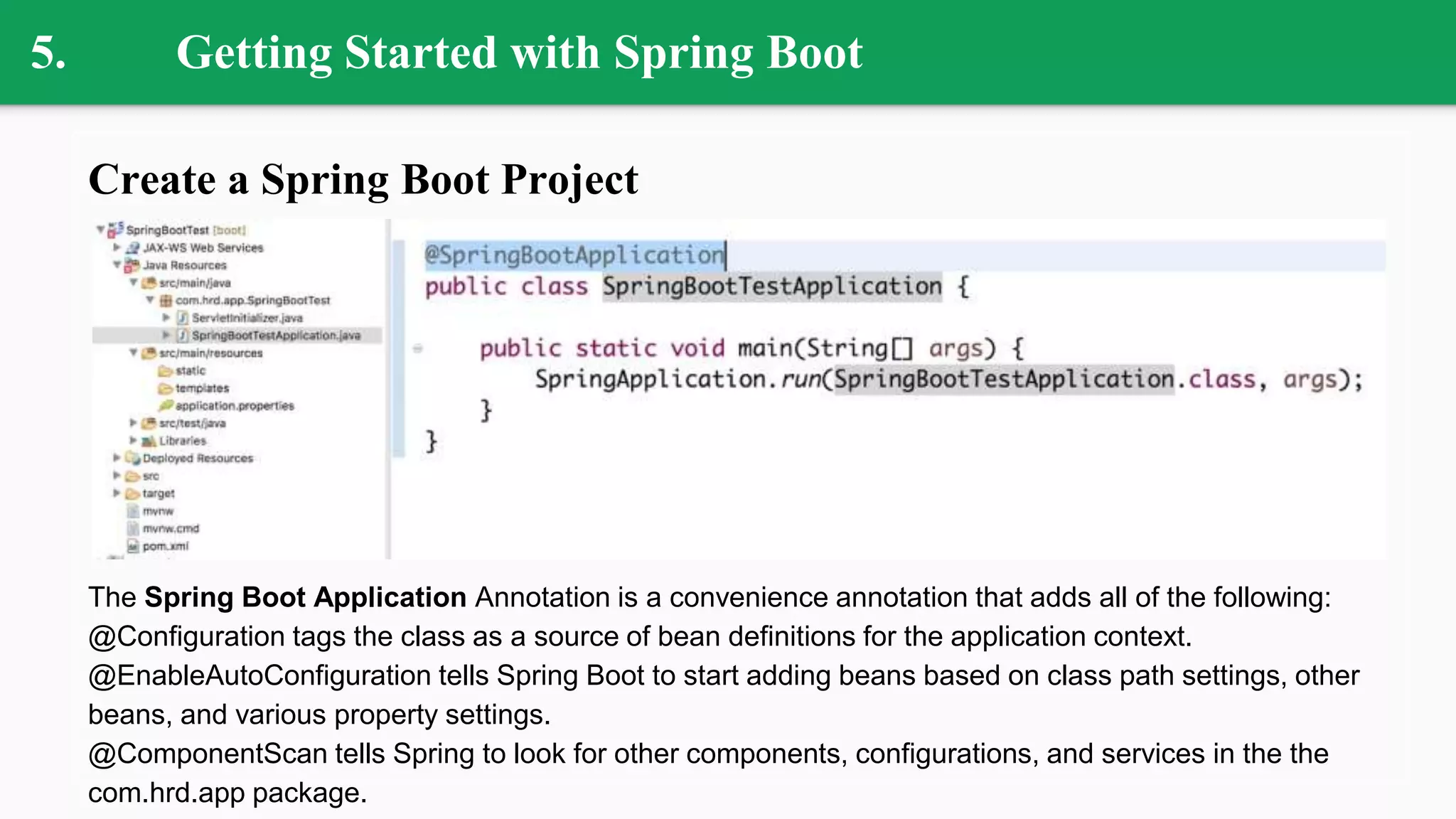
Task: Click the Deployed Resources icon
Action: point(132,458)
